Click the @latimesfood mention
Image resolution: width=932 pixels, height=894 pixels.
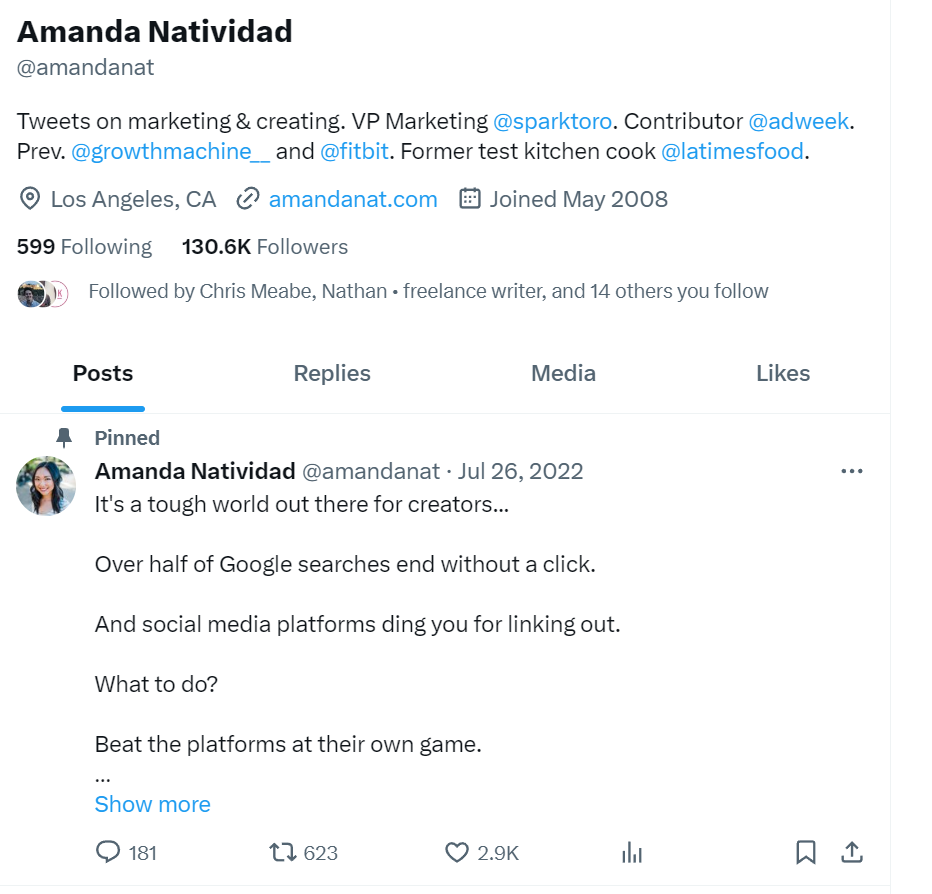pos(732,152)
